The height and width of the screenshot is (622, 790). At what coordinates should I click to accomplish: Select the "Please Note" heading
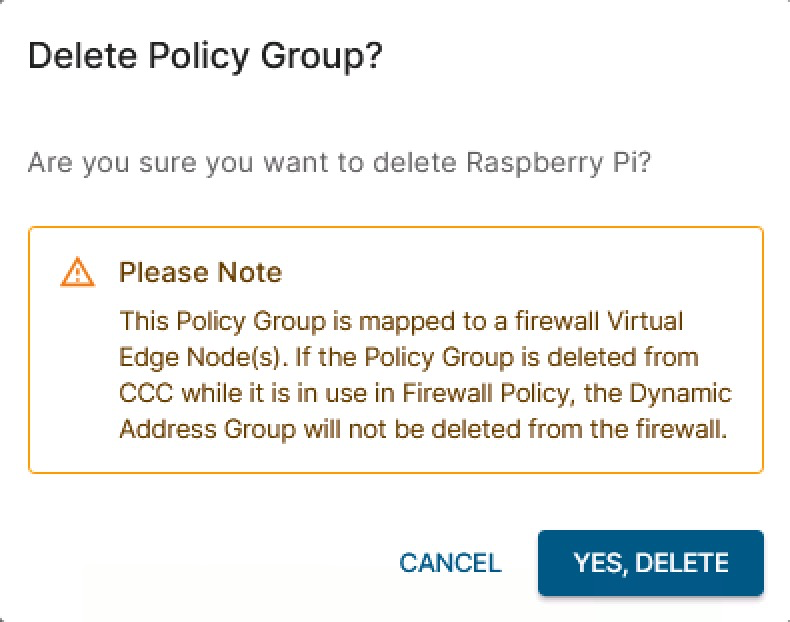(200, 272)
